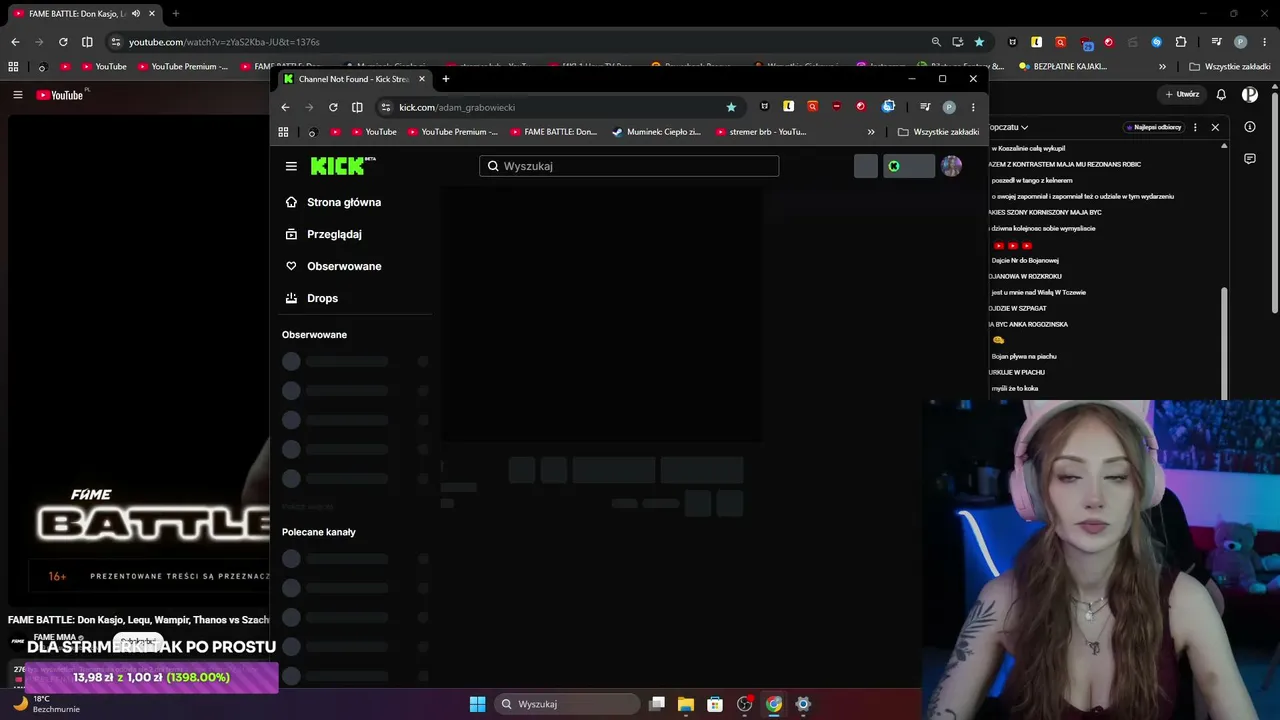1280x720 pixels.
Task: Go back in the YouTube browser window
Action: tap(15, 42)
